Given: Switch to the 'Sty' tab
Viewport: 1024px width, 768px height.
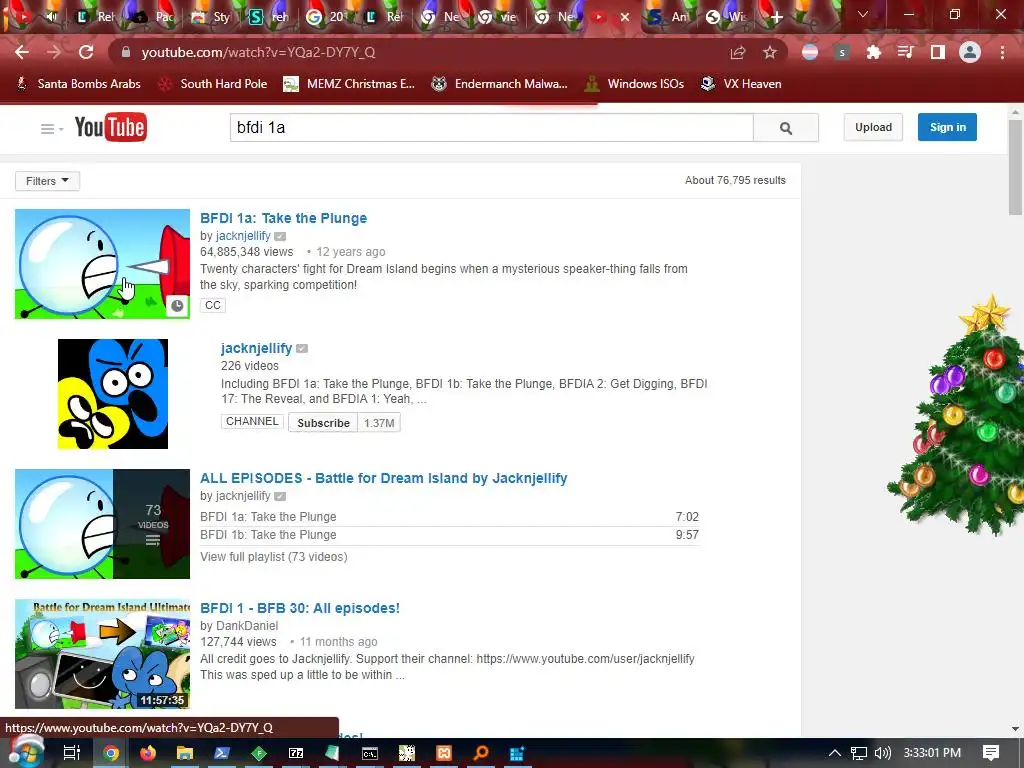Looking at the screenshot, I should coord(210,17).
